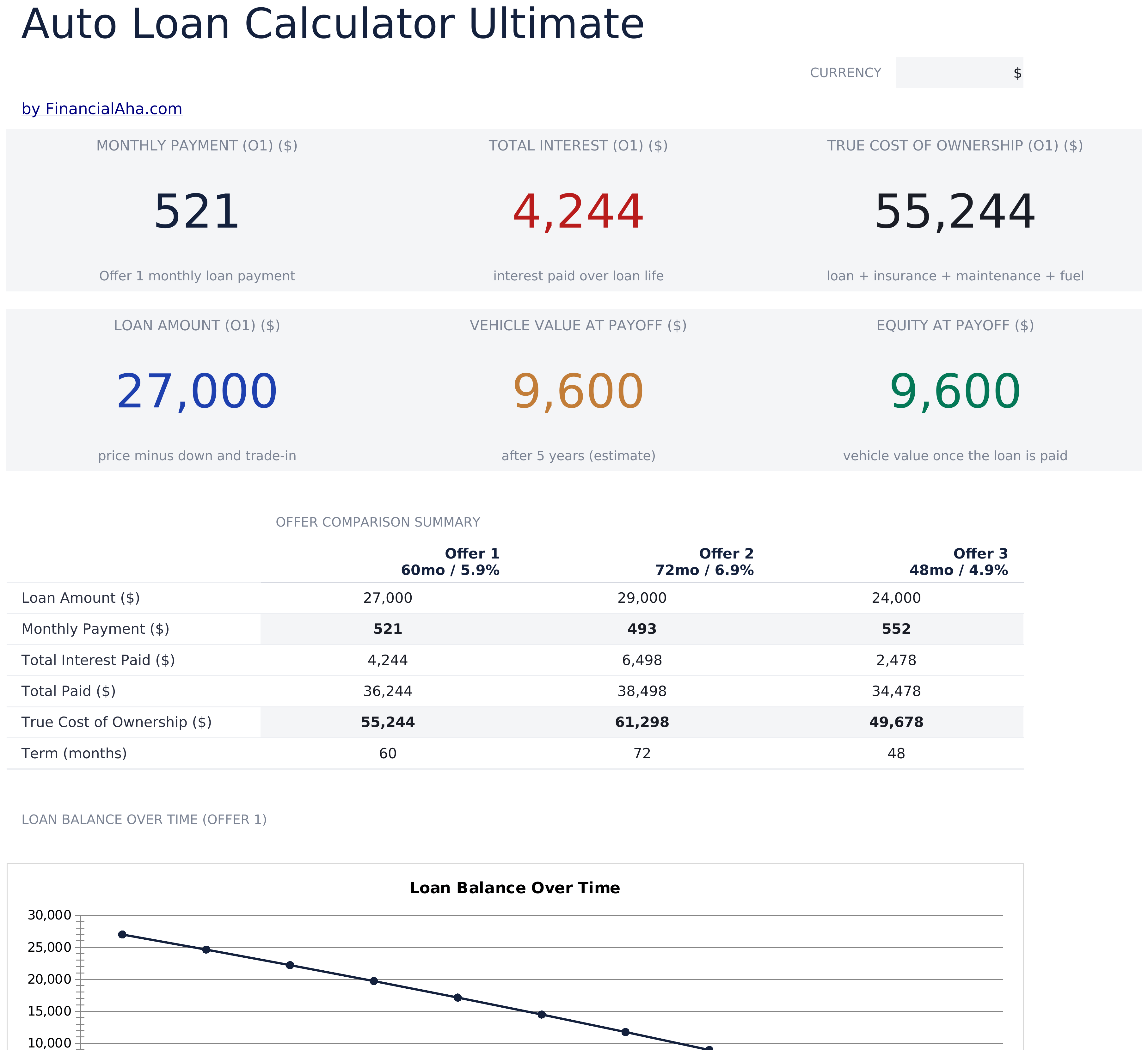Click the MONTHLY PAYMENT (O1) ($) heading
This screenshot has width=1148, height=1056.
tap(197, 146)
